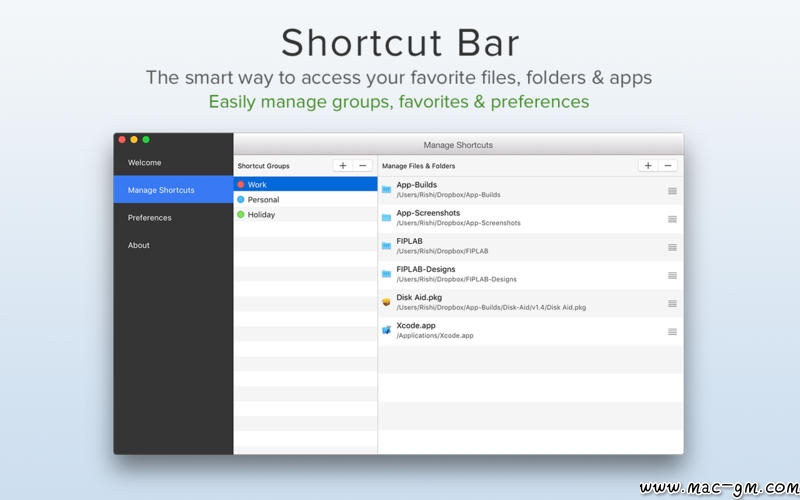Click the Shortcut Groups header label
The height and width of the screenshot is (500, 800).
tap(263, 166)
